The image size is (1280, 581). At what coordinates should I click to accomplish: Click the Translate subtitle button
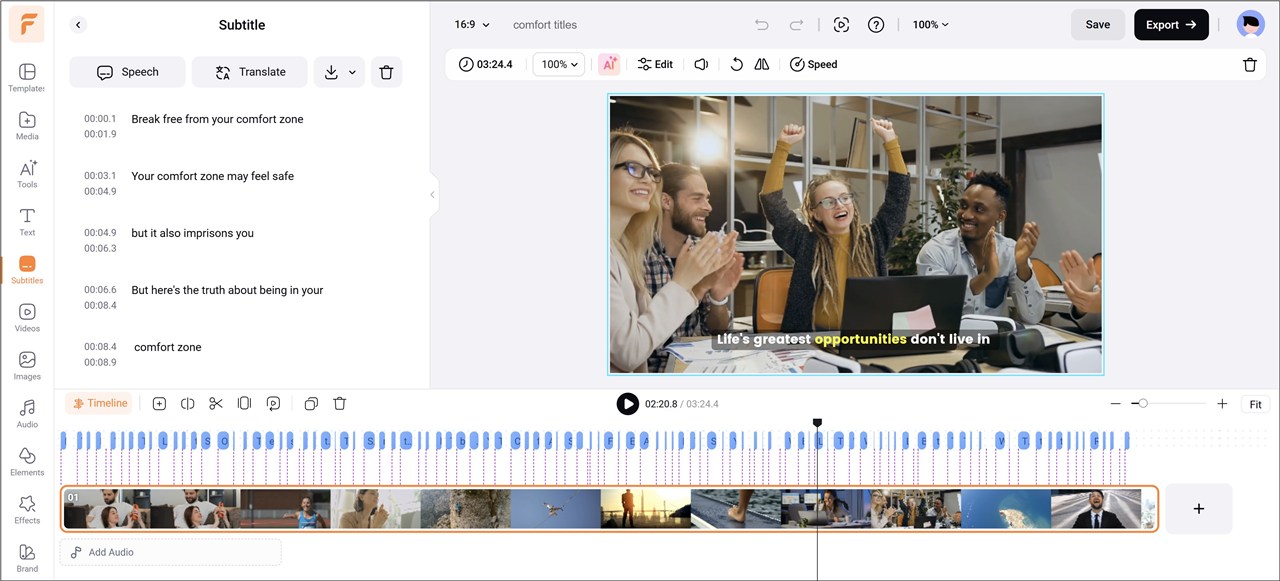coord(249,72)
